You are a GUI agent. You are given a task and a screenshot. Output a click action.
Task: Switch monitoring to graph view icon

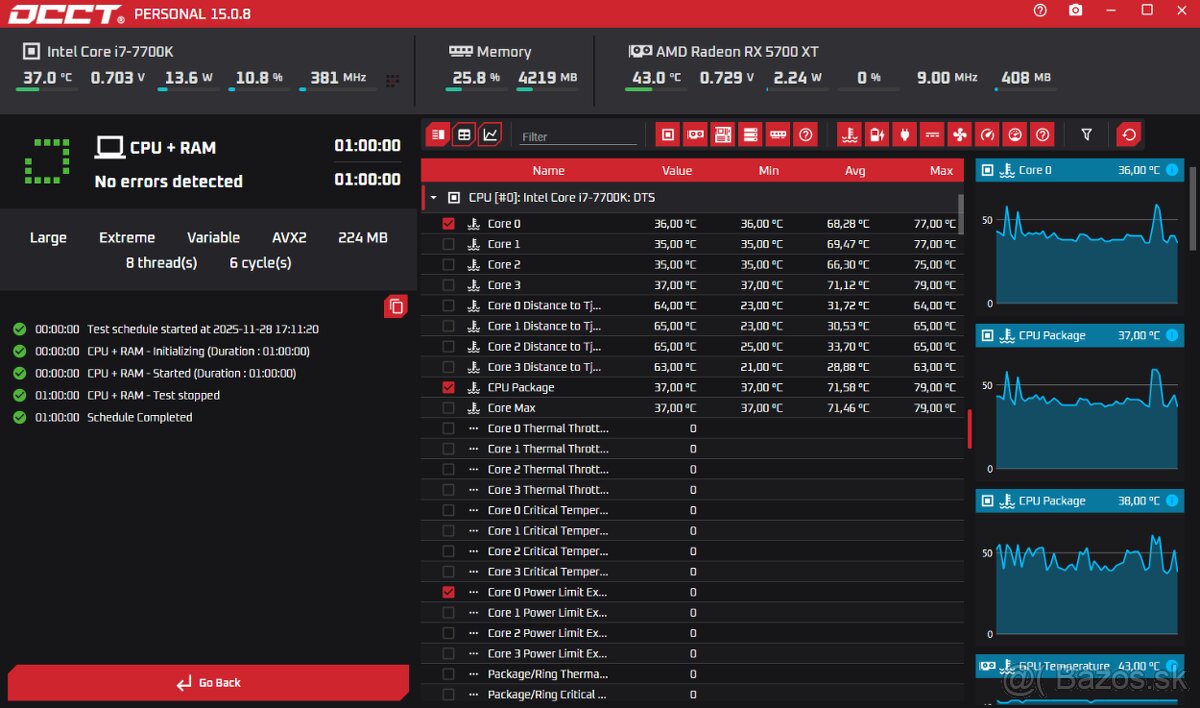[x=490, y=135]
